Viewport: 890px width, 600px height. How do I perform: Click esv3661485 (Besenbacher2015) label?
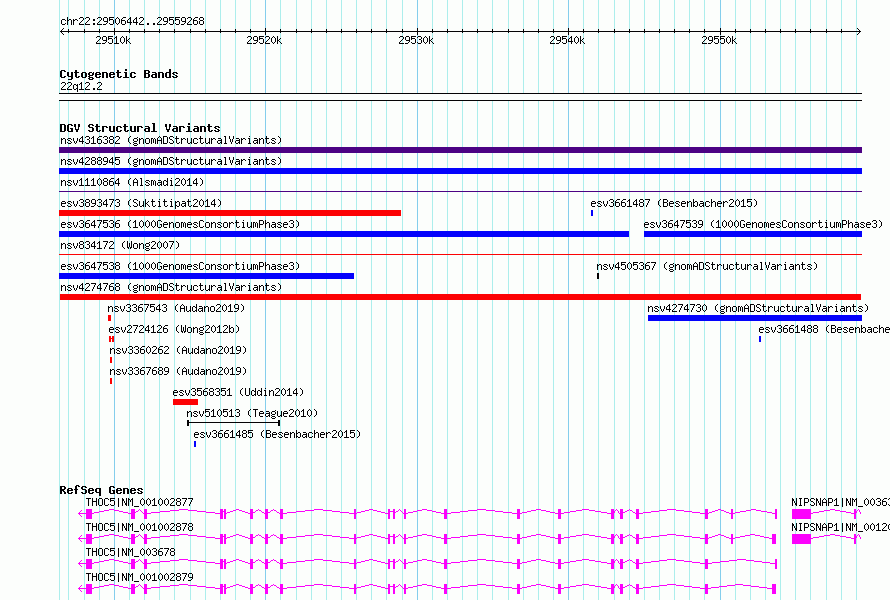277,434
